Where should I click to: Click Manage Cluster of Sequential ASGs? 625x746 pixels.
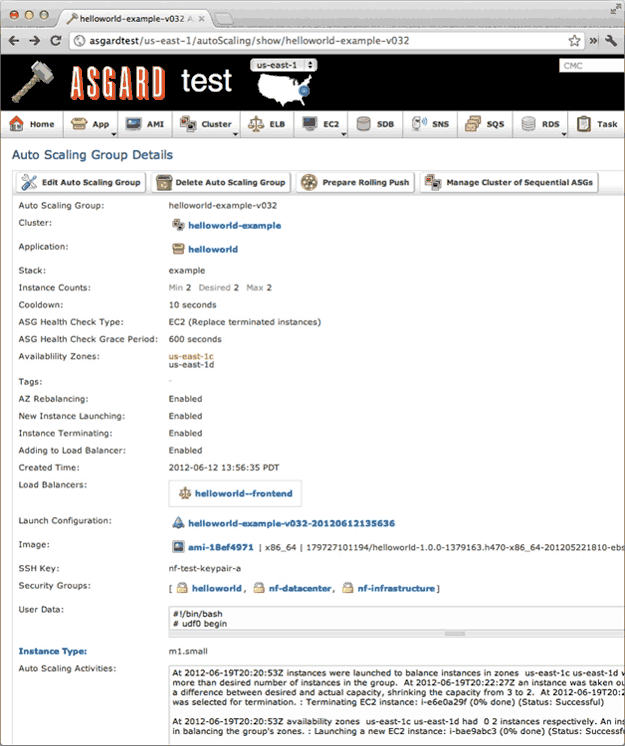pyautogui.click(x=509, y=182)
